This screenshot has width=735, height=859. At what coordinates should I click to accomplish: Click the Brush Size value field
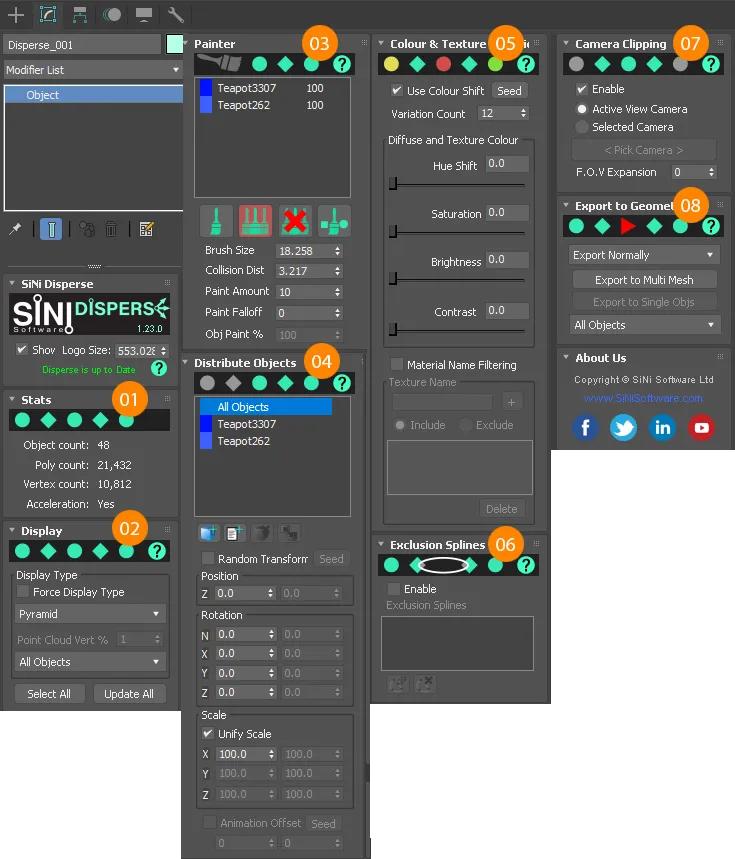click(303, 251)
